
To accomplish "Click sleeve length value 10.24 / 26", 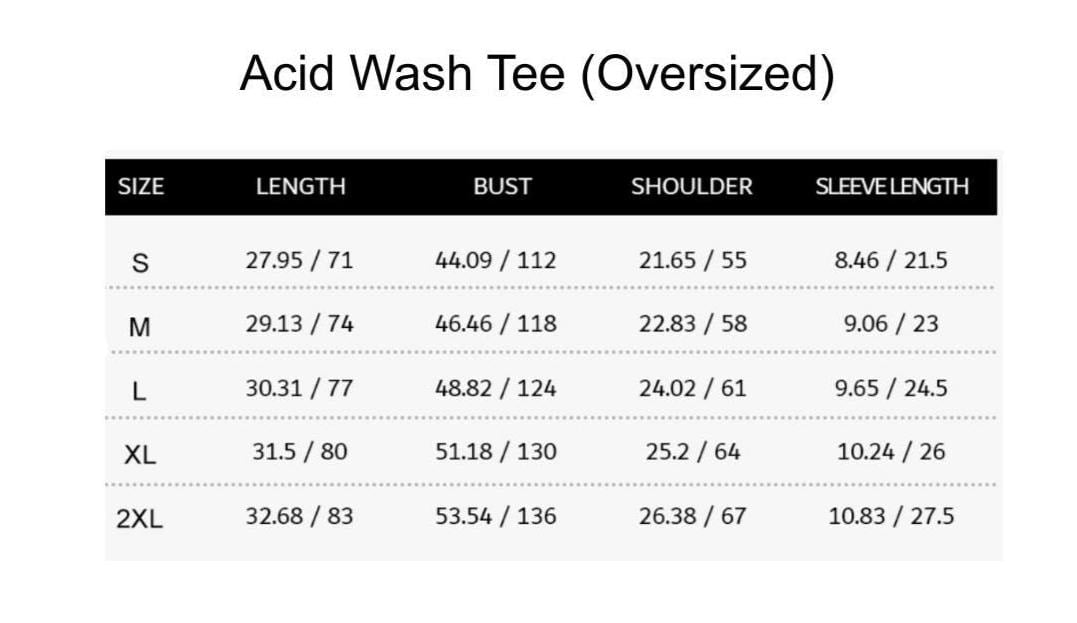I will 891,452.
